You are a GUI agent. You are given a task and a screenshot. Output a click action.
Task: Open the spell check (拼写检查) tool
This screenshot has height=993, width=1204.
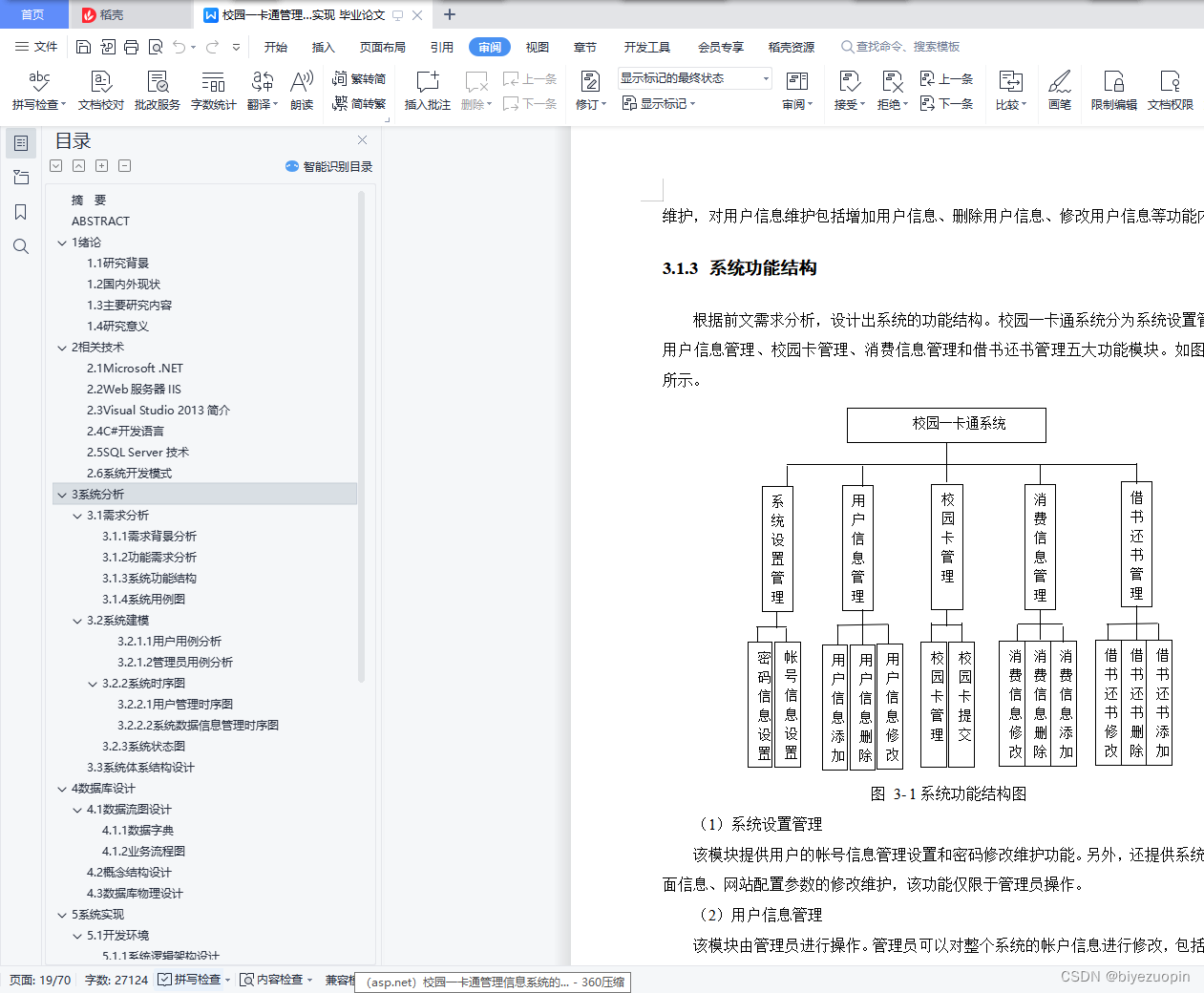39,91
